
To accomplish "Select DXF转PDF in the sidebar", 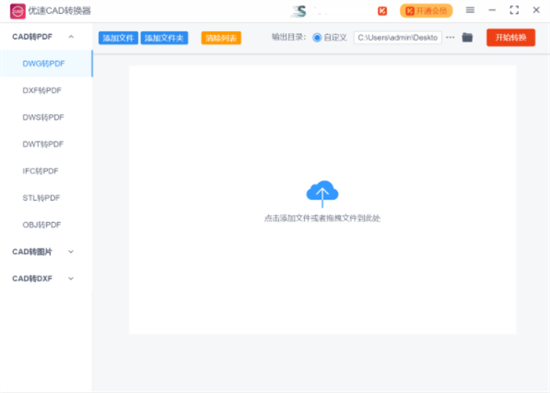I will coord(46,91).
